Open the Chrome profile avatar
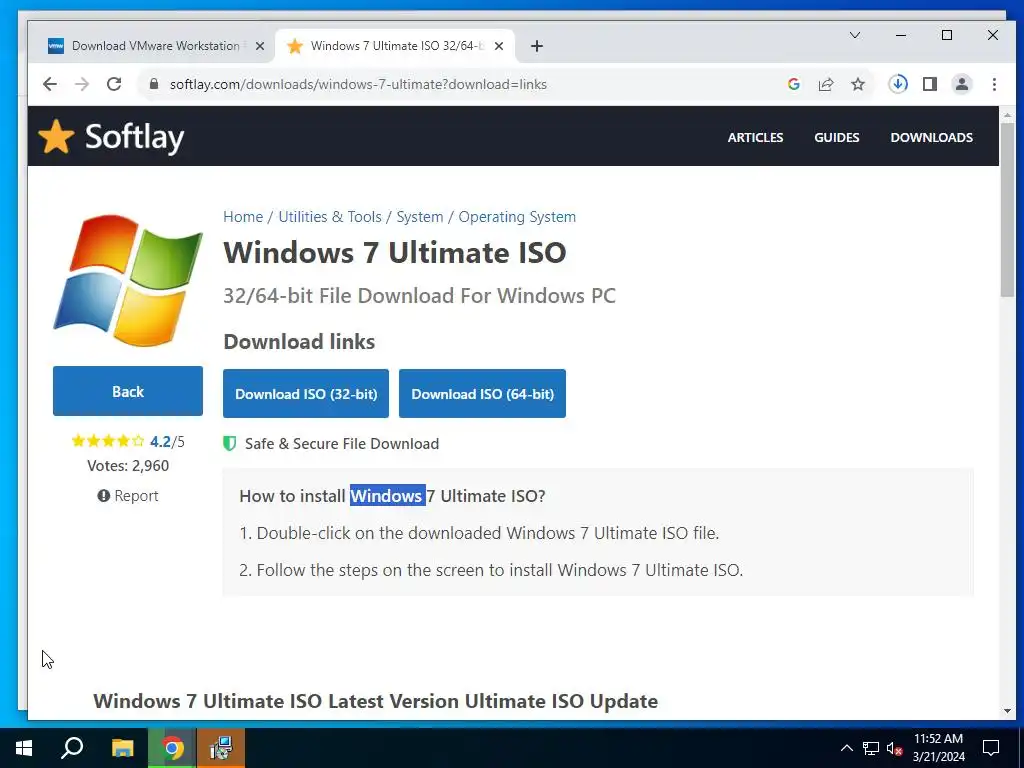1024x768 pixels. [x=962, y=84]
